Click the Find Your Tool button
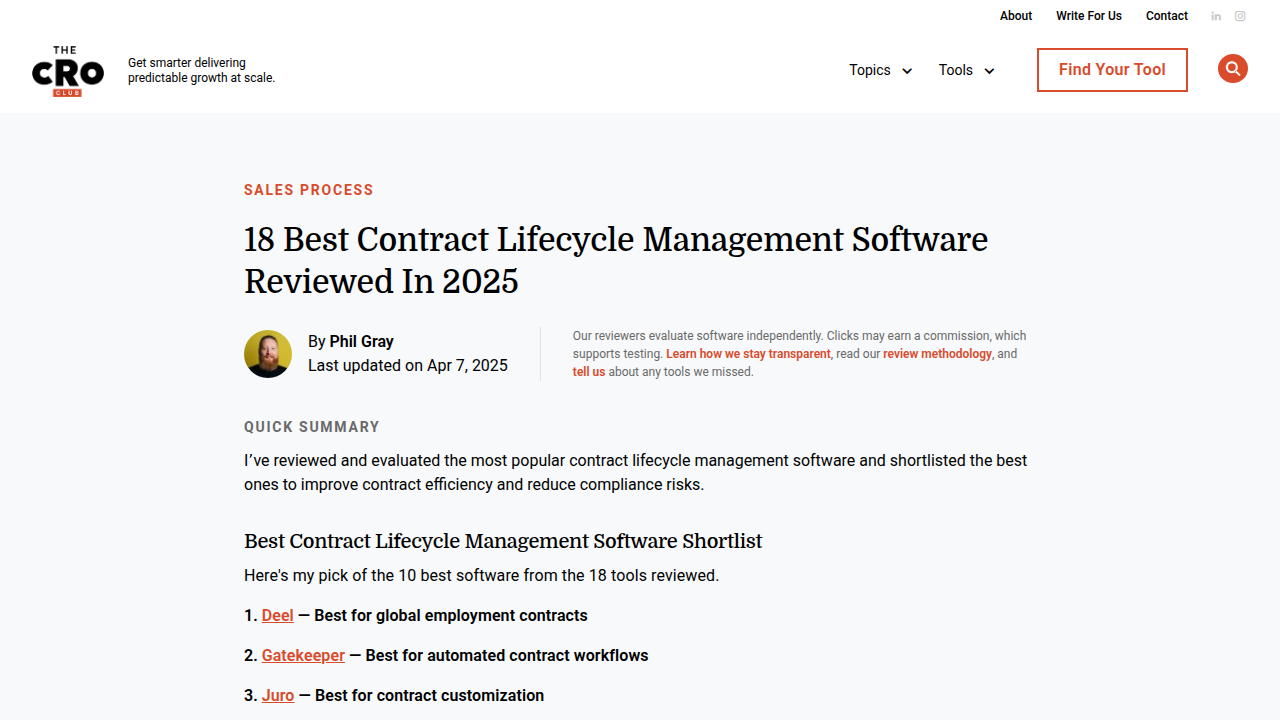The height and width of the screenshot is (720, 1280). coord(1112,70)
